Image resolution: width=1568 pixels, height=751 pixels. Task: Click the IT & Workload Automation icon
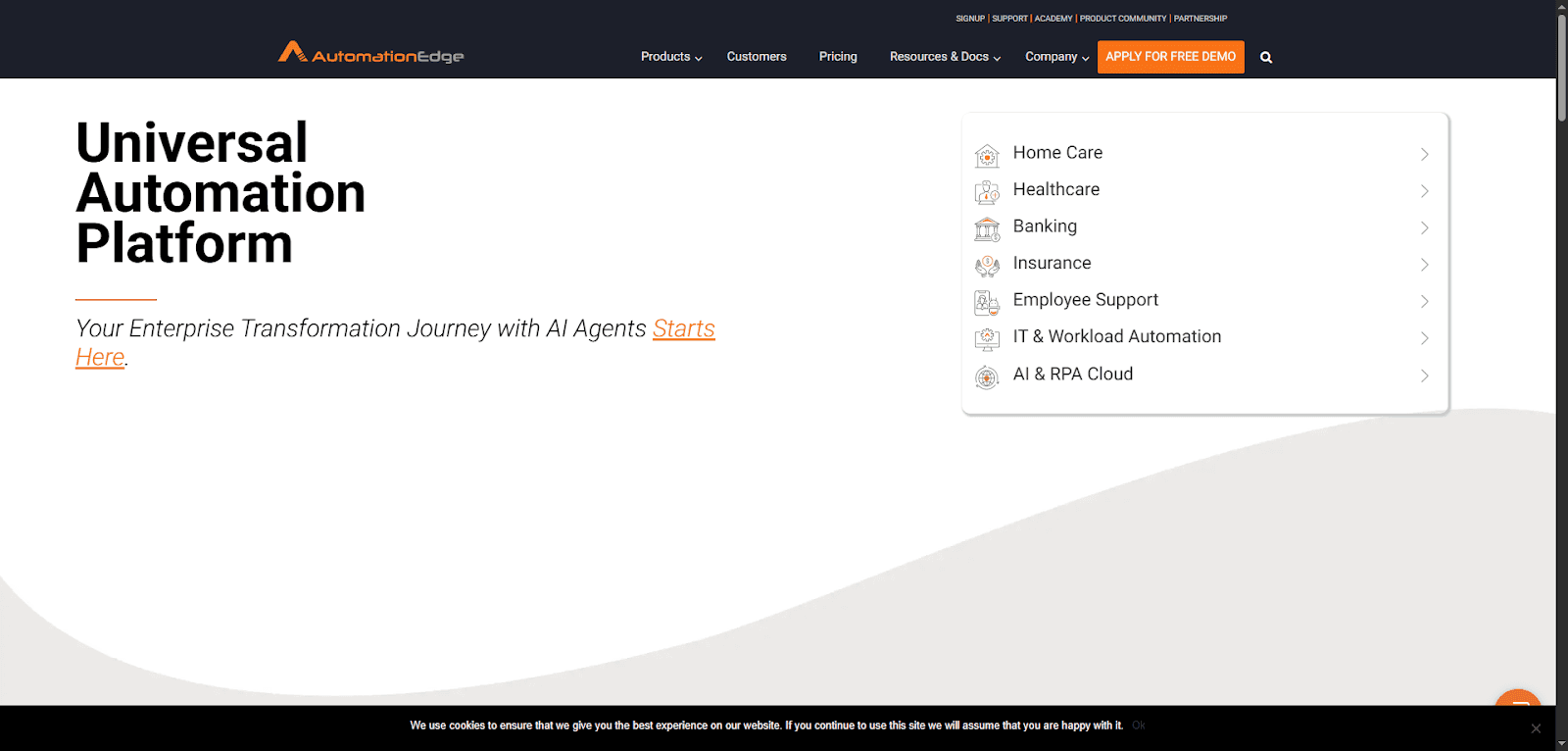[x=987, y=339]
